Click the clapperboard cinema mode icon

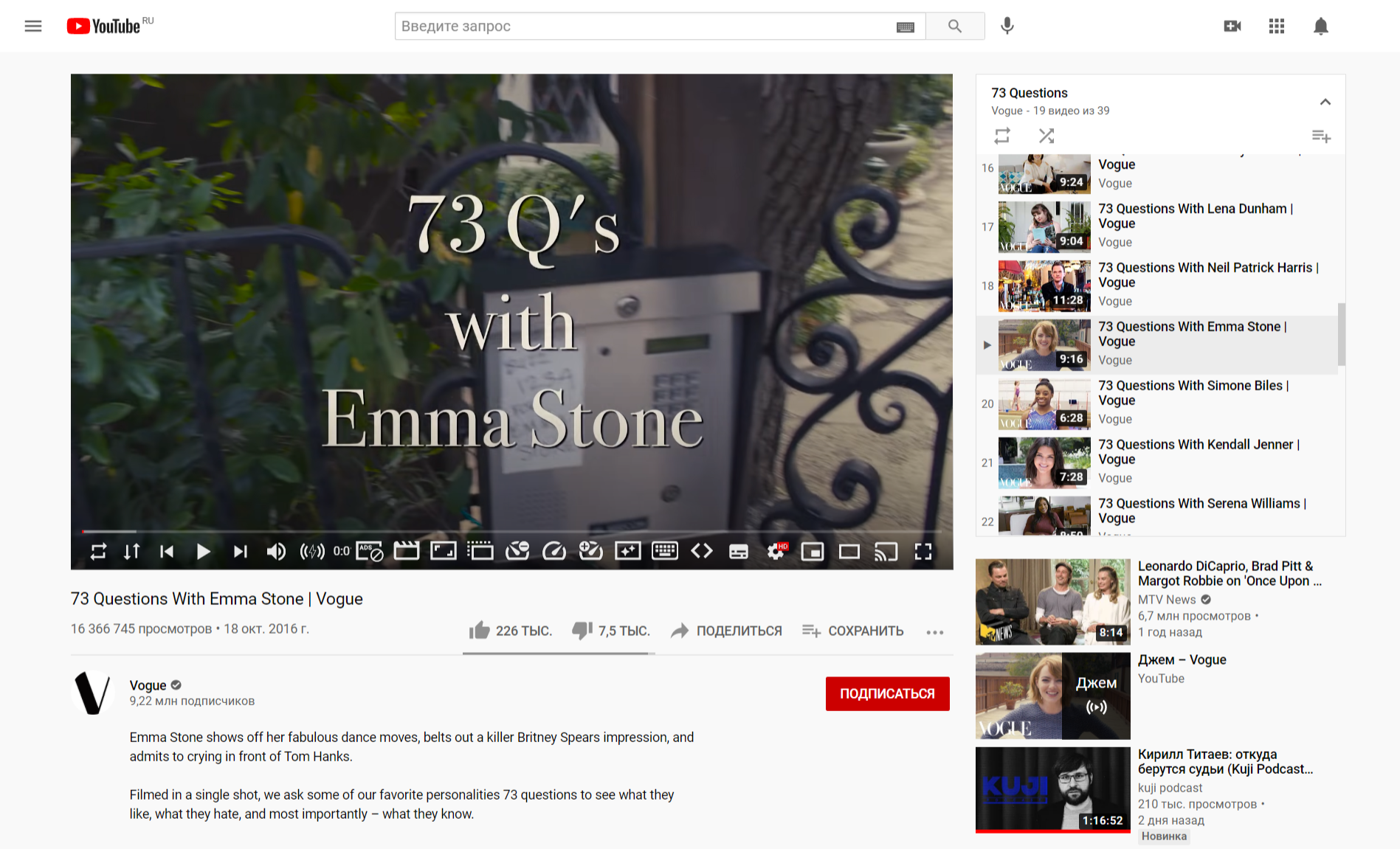point(407,551)
